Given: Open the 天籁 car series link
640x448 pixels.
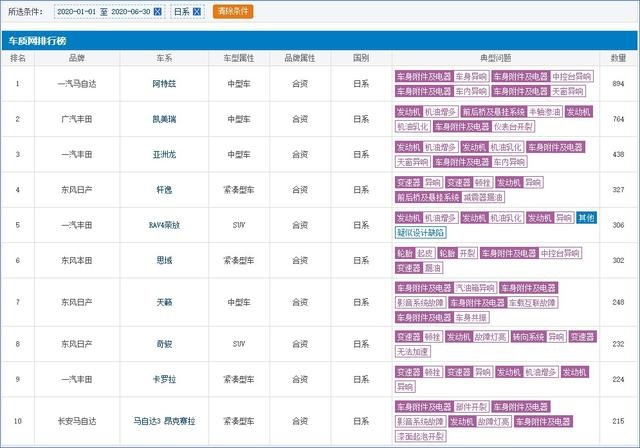Looking at the screenshot, I should coord(164,302).
